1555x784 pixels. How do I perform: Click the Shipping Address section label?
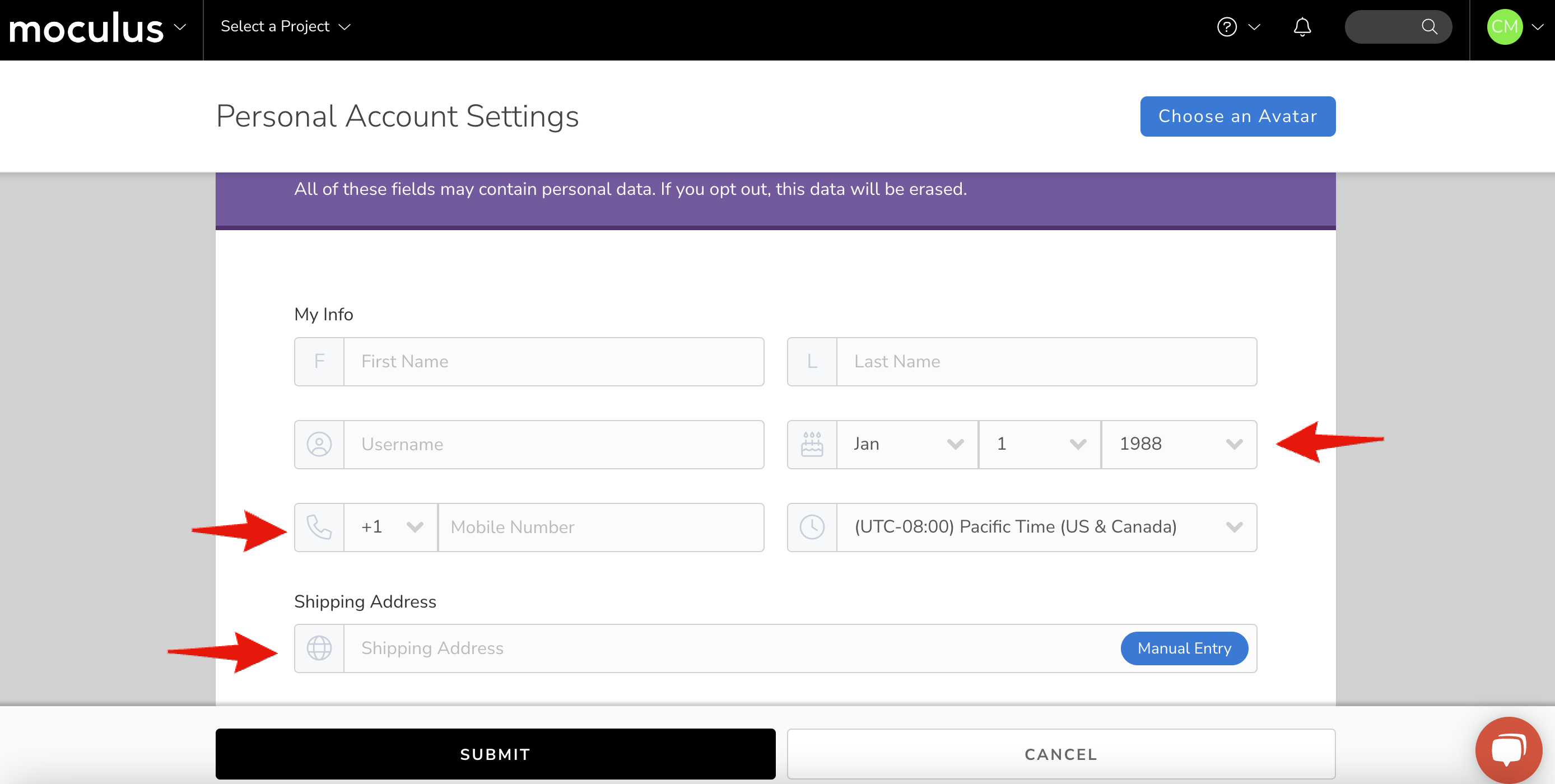tap(365, 602)
